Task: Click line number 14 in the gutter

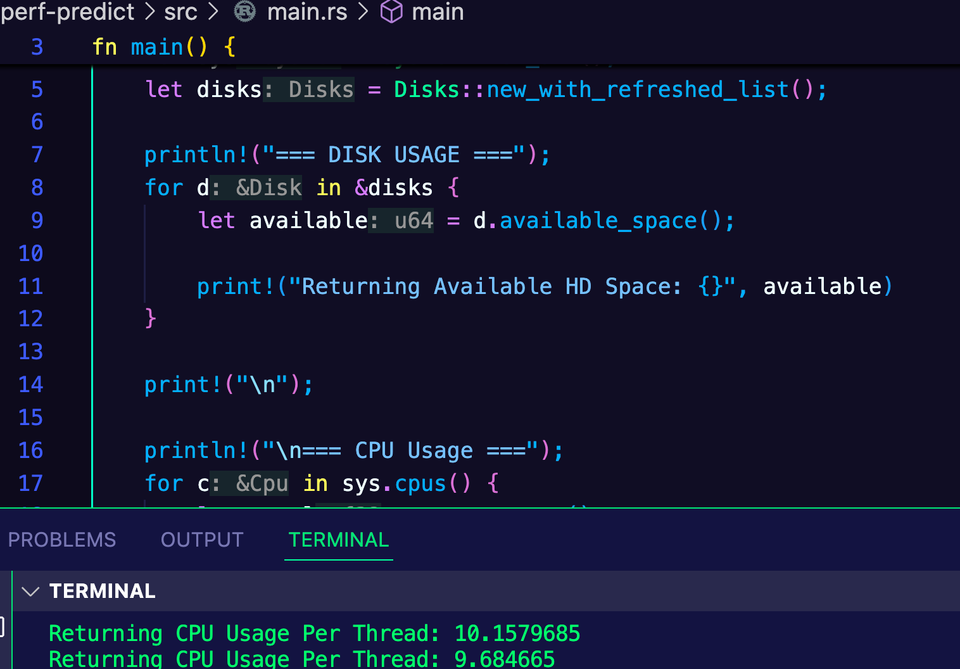Action: click(31, 384)
